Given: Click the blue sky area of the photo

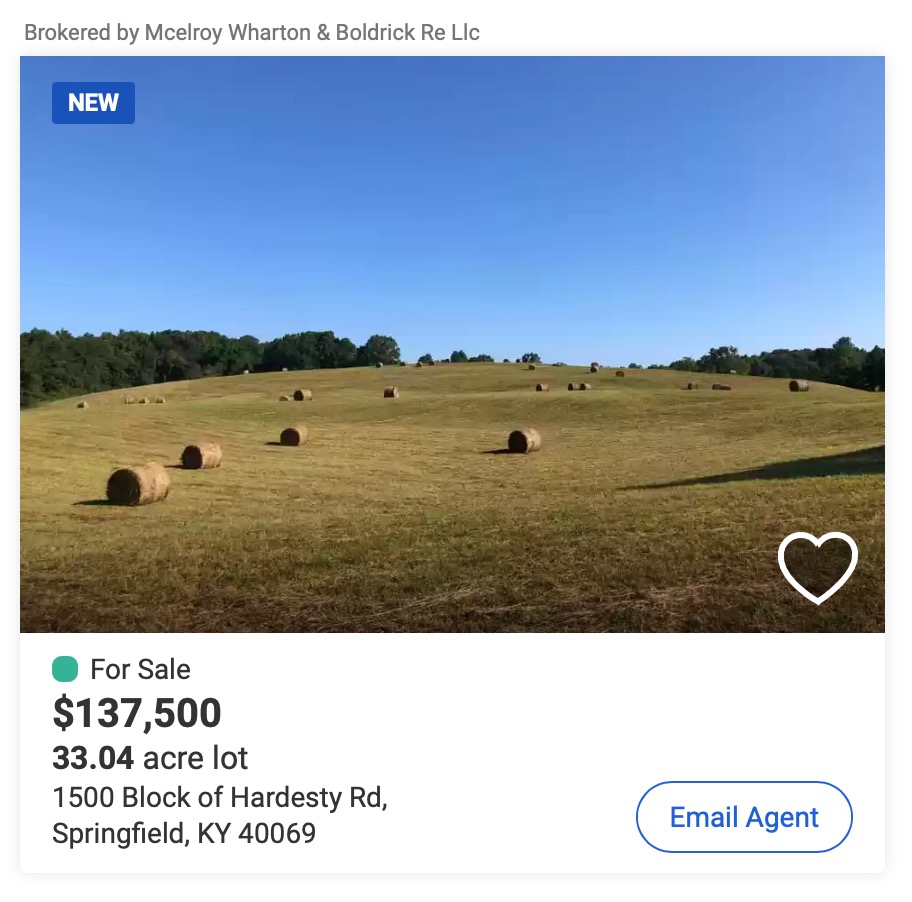Looking at the screenshot, I should point(450,200).
